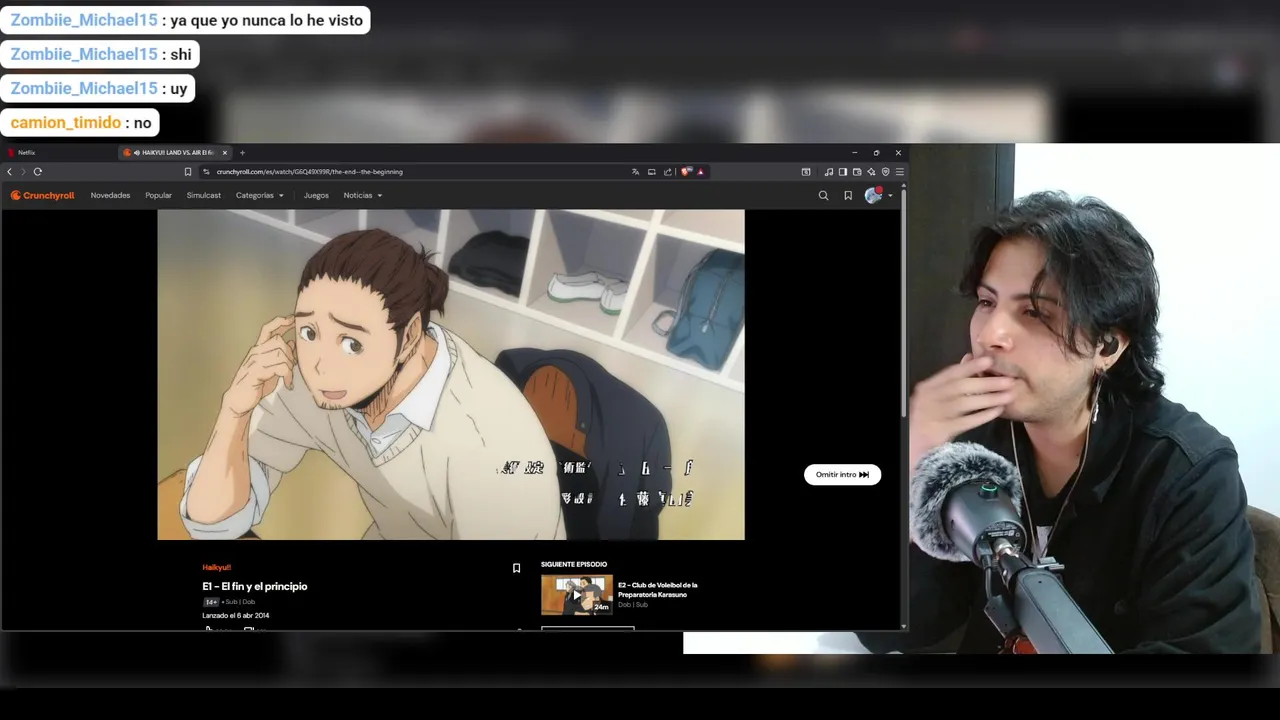Open the Simulcast menu item

pos(204,196)
